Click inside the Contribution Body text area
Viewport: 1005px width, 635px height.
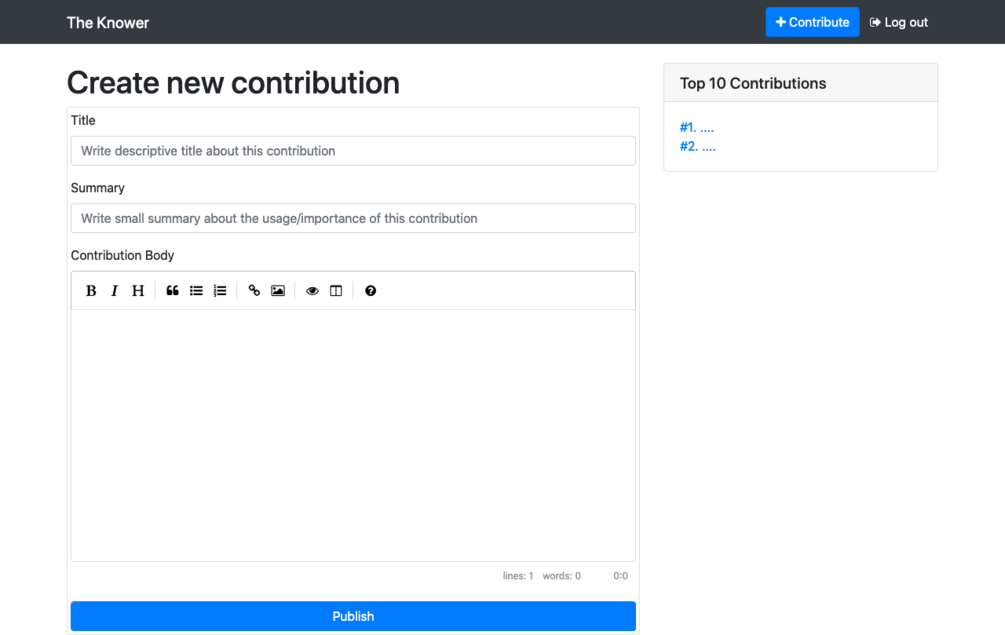[353, 436]
